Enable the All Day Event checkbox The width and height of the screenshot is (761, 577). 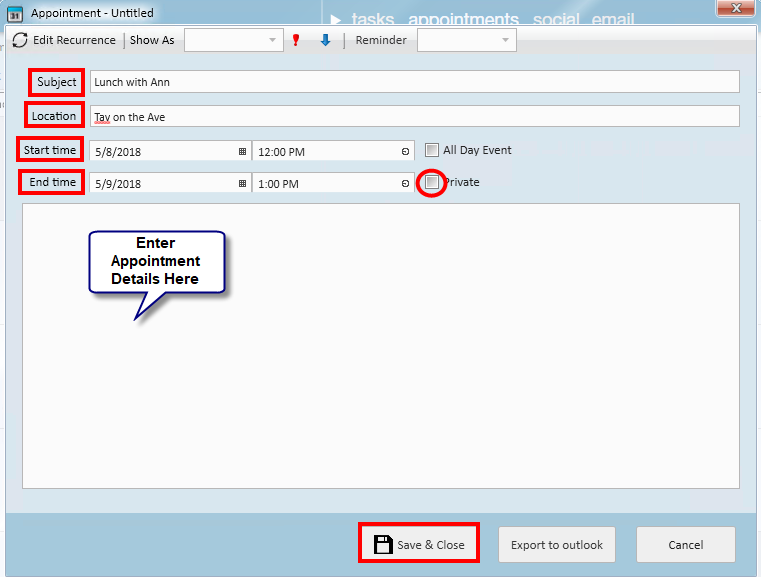coord(431,150)
